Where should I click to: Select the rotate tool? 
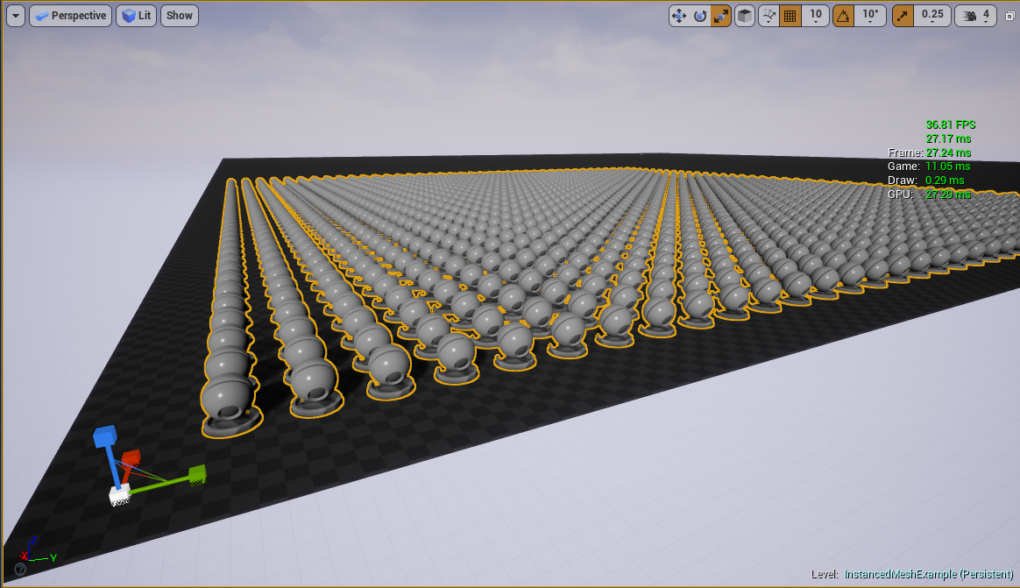(700, 16)
